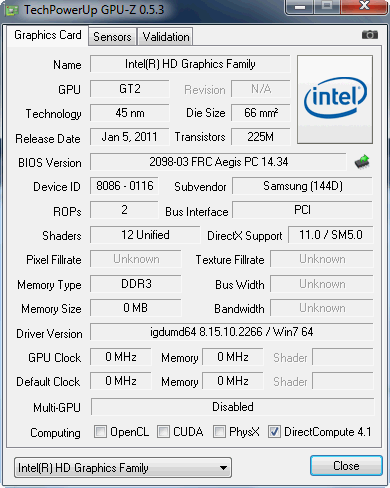Click the Bus Interface field showing PCI
The image size is (390, 488).
coord(302,210)
